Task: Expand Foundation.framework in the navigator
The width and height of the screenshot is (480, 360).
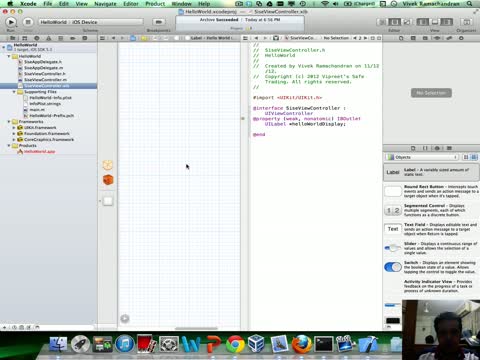Action: click(x=14, y=134)
